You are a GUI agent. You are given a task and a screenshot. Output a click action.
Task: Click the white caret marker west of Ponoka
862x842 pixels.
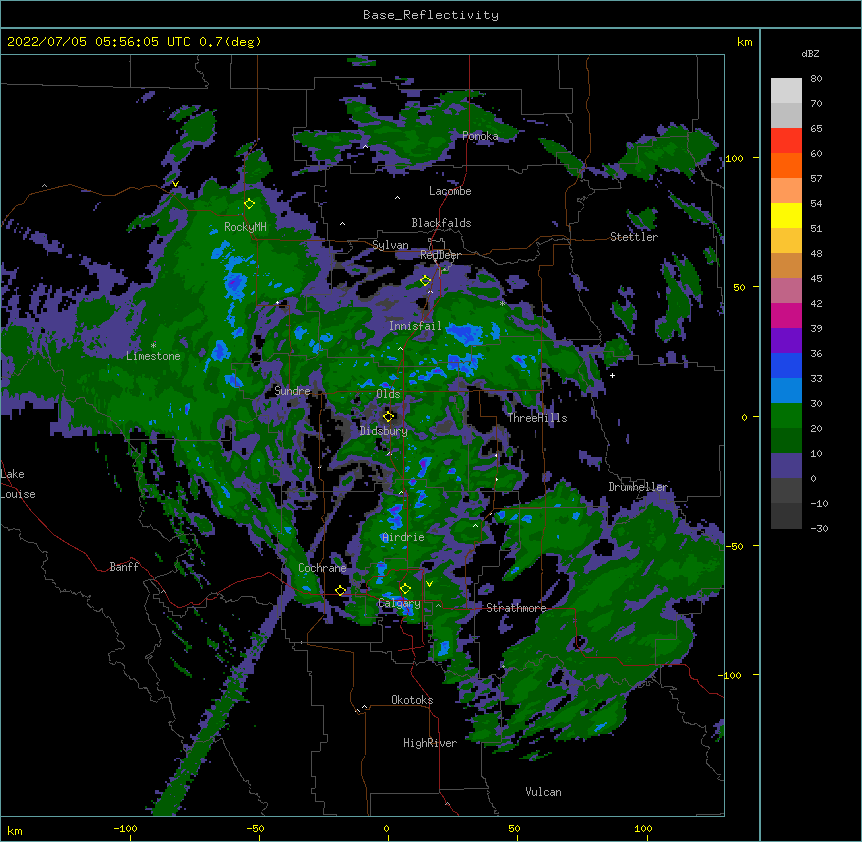point(365,146)
